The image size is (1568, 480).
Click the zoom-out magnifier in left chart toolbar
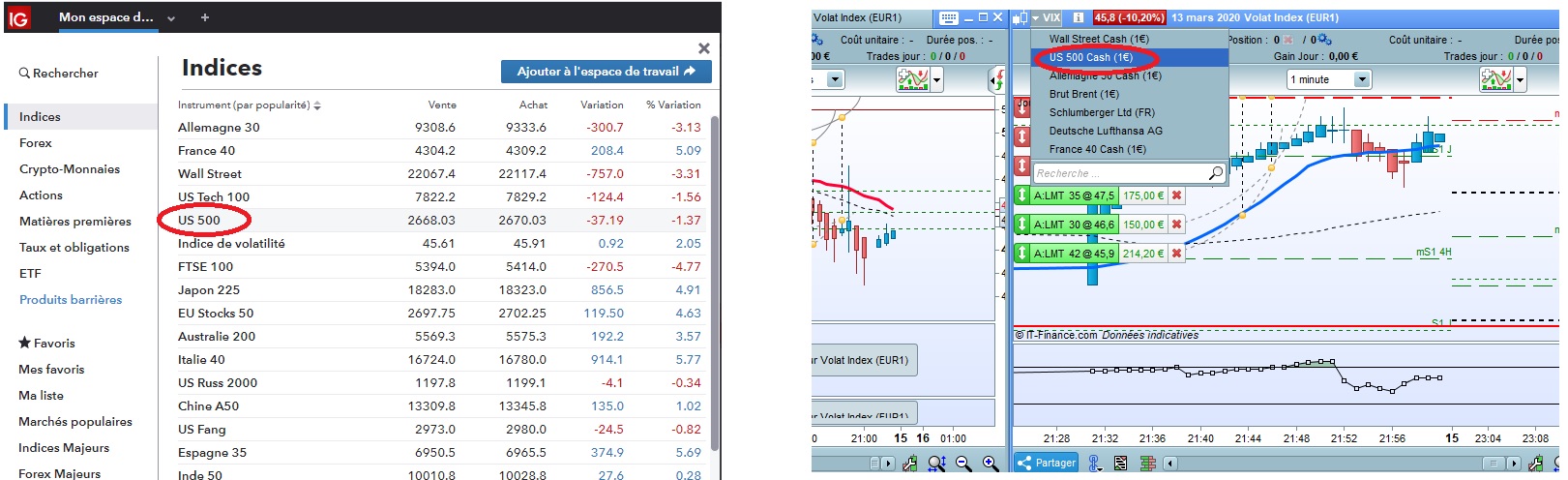[x=963, y=464]
